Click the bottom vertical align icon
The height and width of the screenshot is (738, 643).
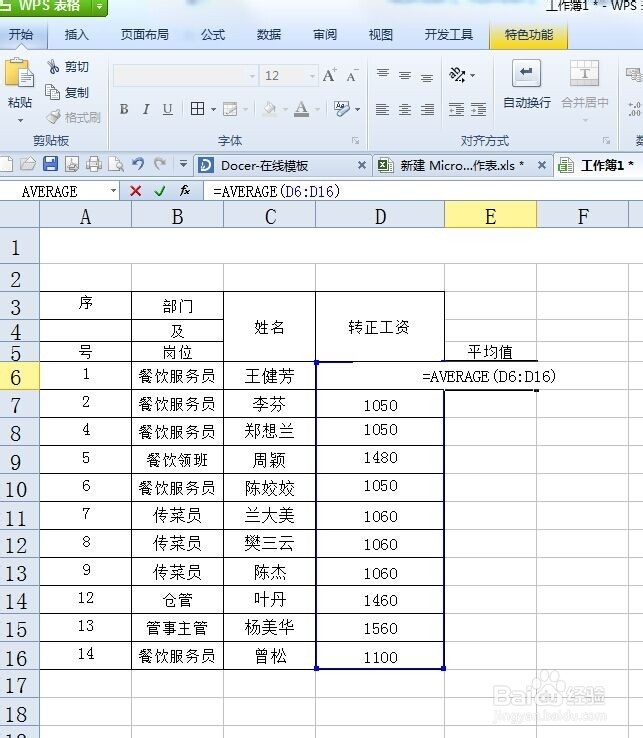[427, 77]
